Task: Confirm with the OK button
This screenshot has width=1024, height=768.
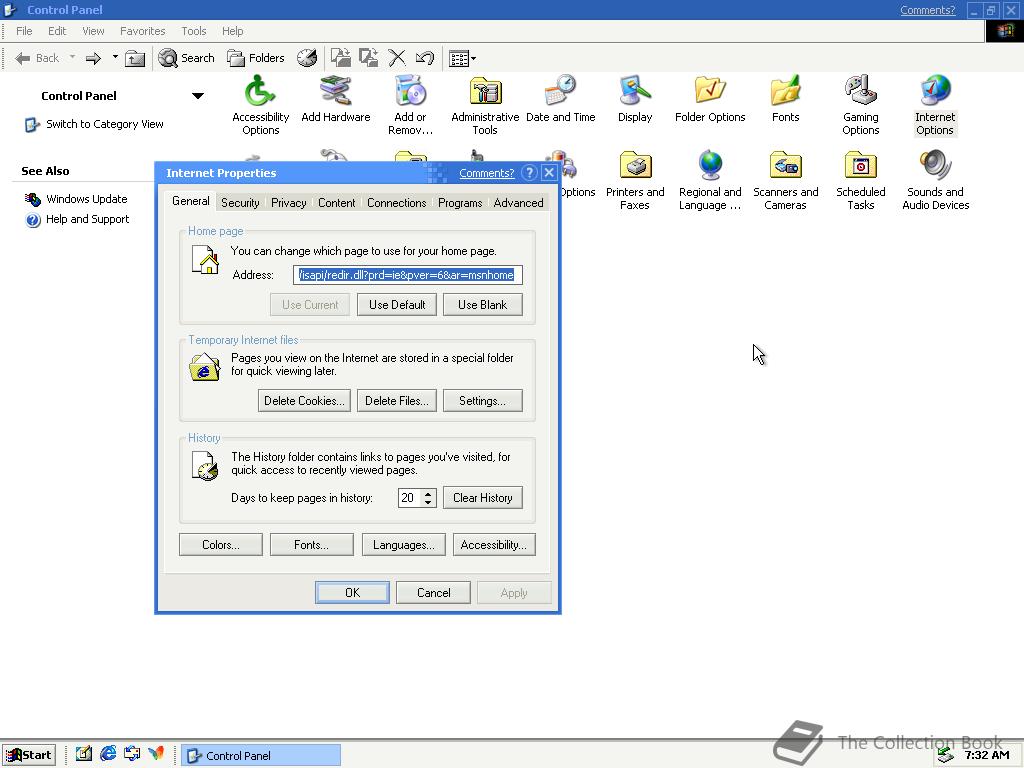Action: 353,592
